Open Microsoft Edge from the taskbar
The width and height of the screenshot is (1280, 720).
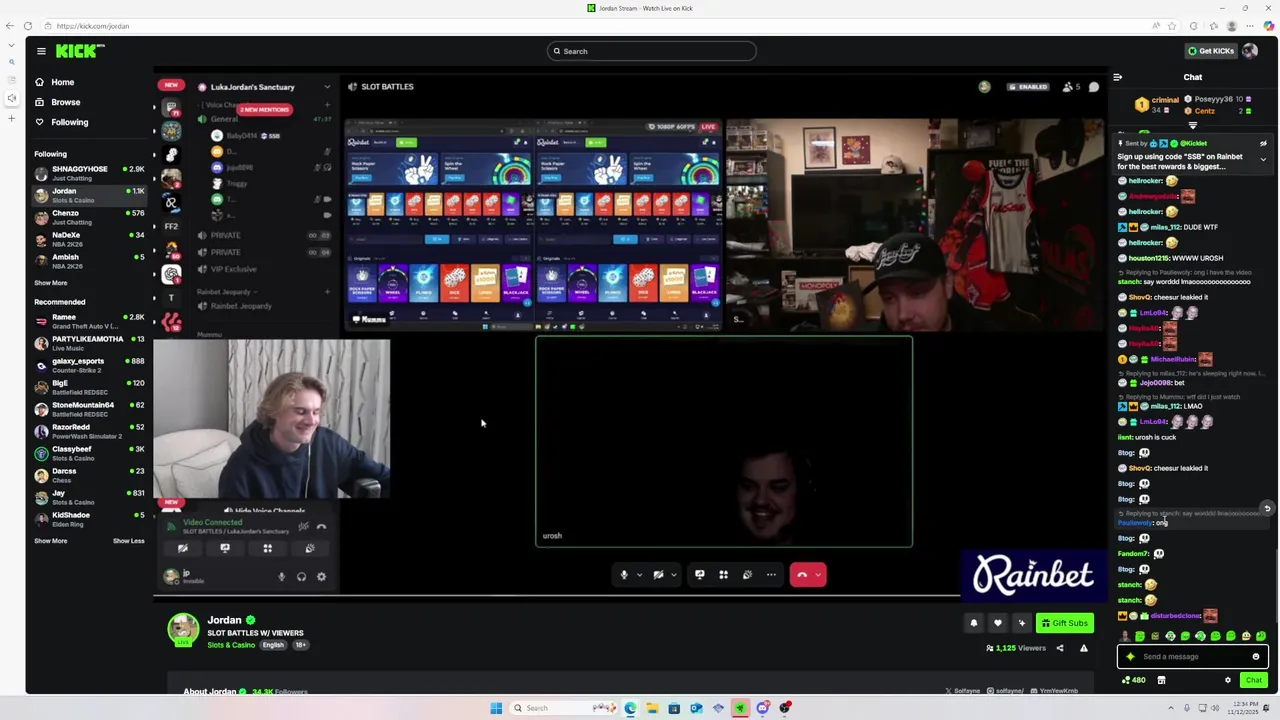coord(630,708)
